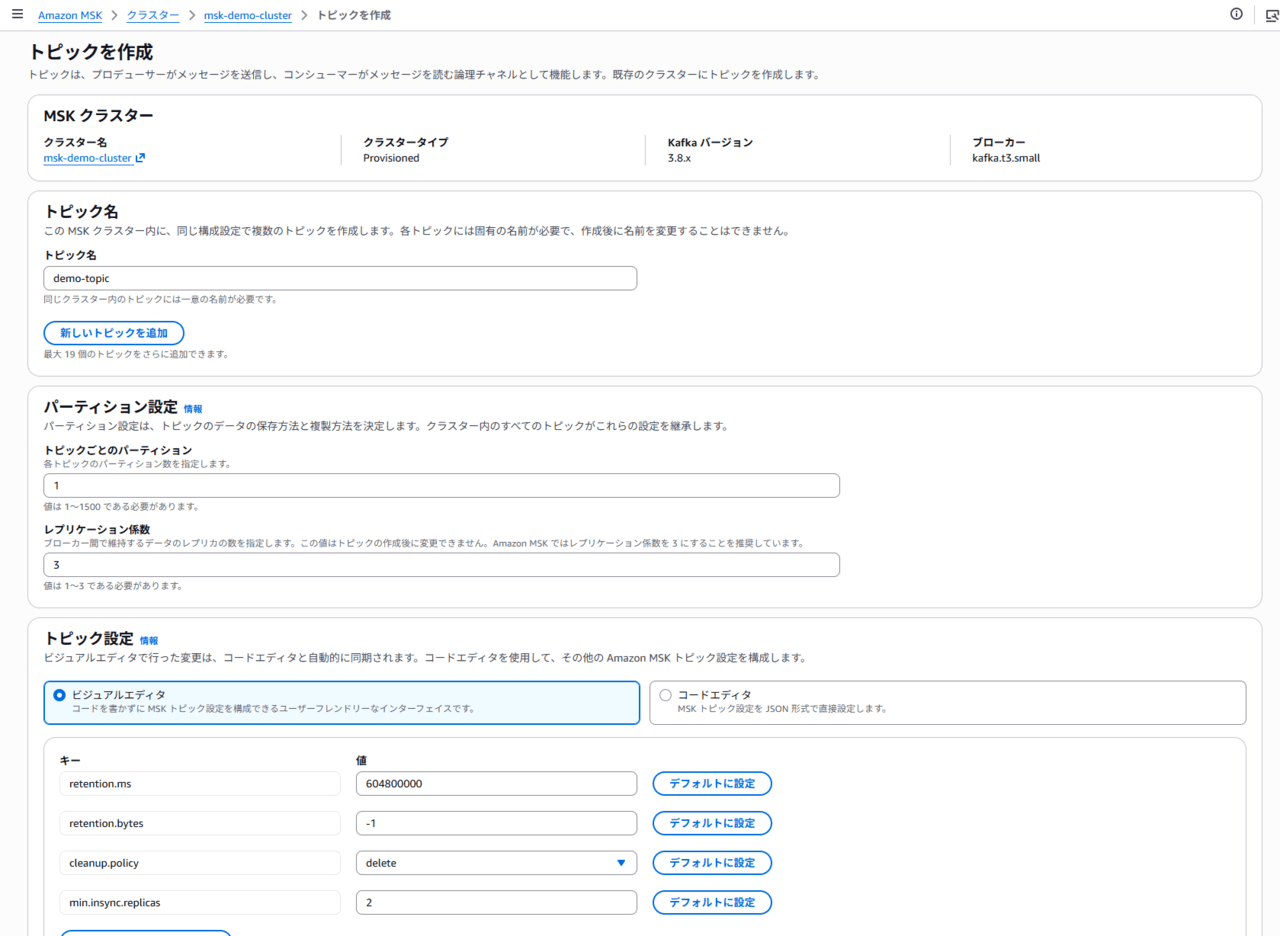Open 情報 link next to トピック設定

click(x=149, y=641)
